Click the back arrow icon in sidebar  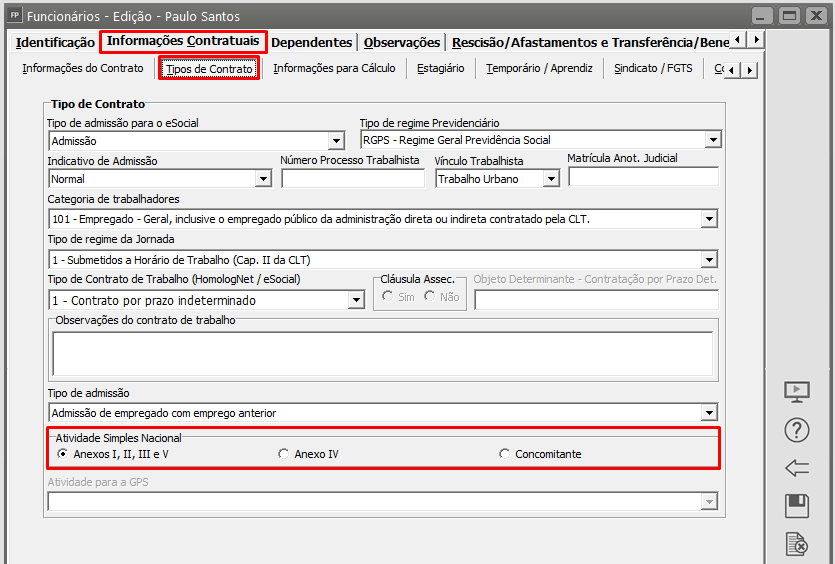(796, 468)
